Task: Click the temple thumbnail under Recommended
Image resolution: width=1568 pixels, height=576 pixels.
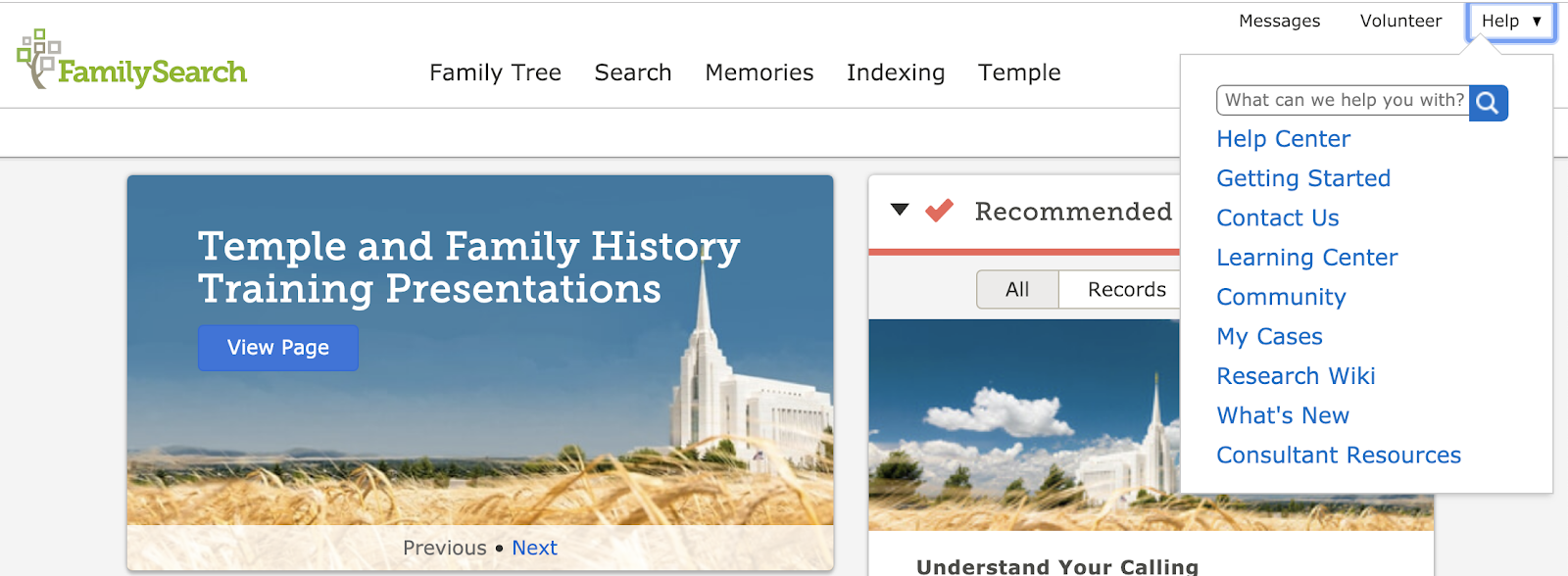Action: (x=1024, y=424)
